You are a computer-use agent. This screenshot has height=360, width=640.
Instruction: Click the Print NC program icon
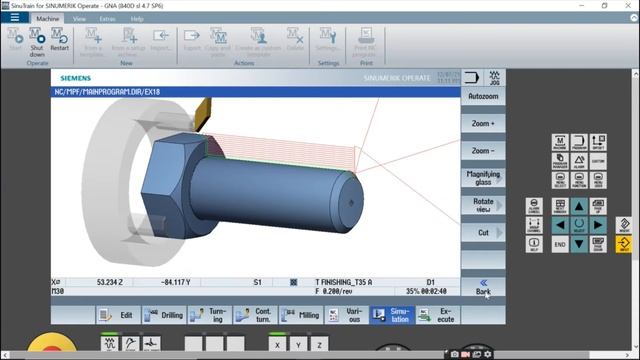[366, 42]
